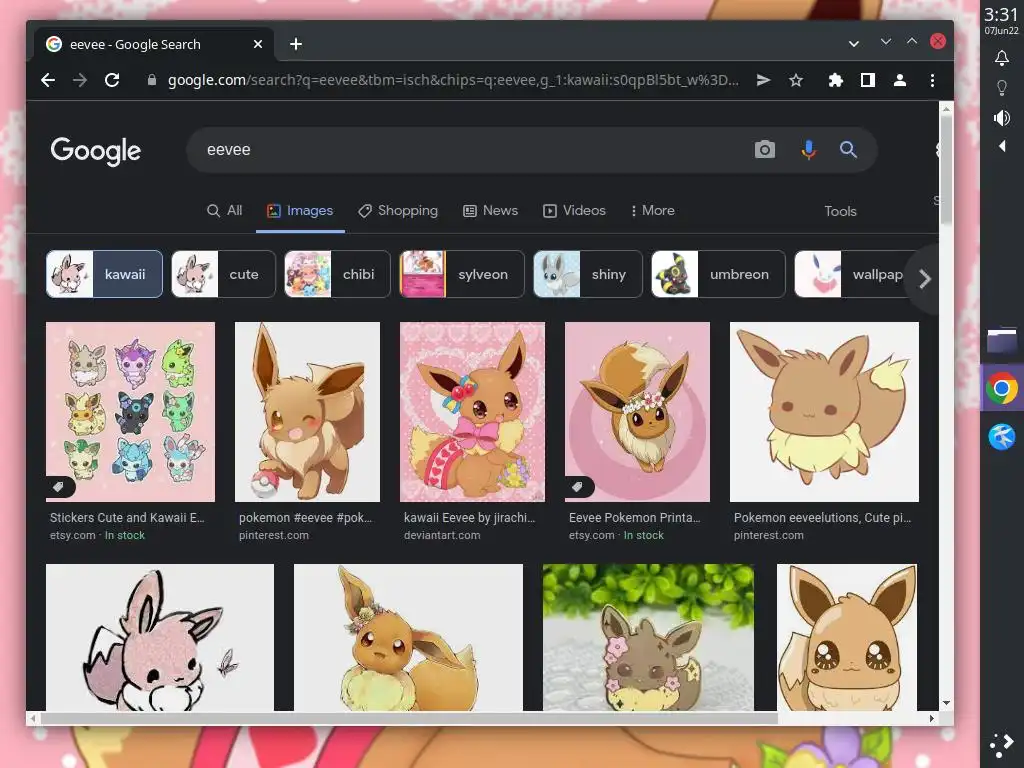This screenshot has width=1024, height=768.
Task: Expand the More search options menu
Action: click(x=652, y=211)
